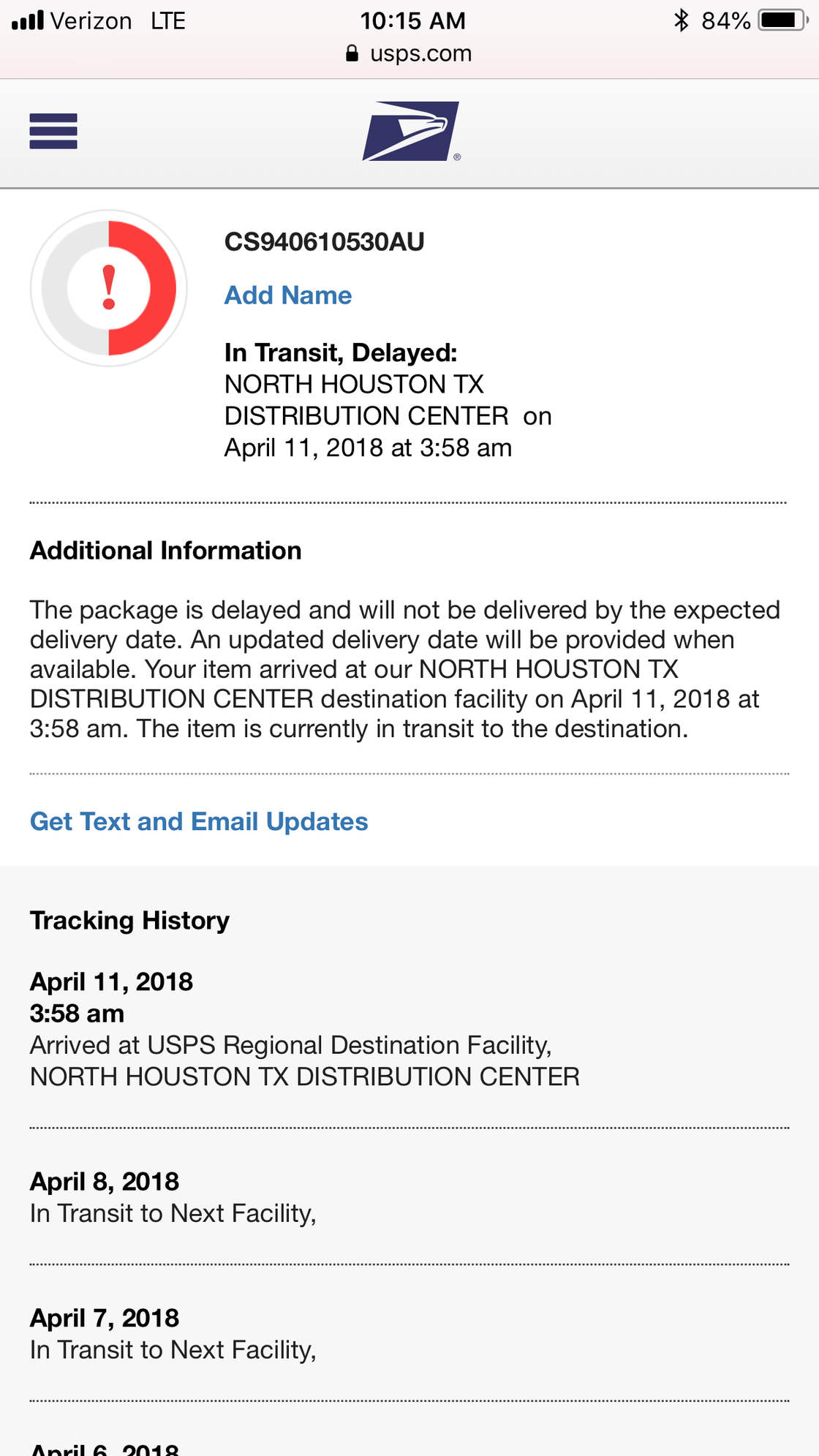This screenshot has height=1456, width=819.
Task: Tap the usps.com address bar
Action: 420,53
